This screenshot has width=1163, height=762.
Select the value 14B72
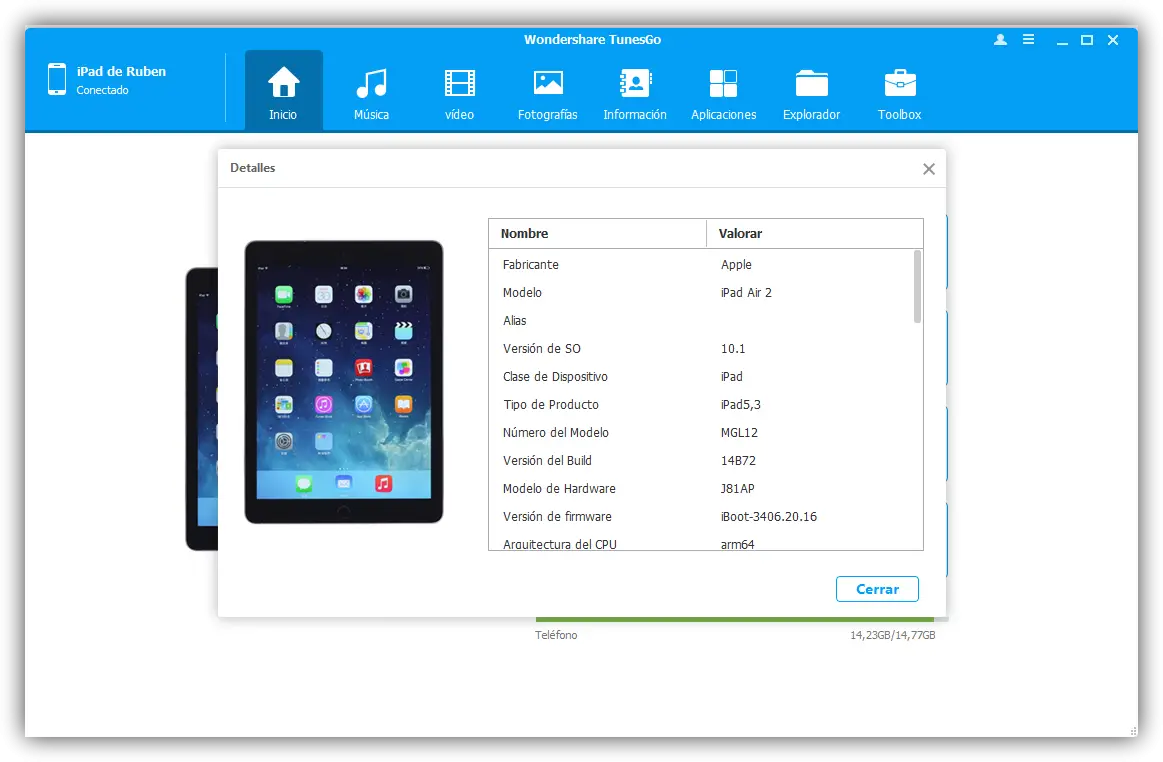[738, 461]
